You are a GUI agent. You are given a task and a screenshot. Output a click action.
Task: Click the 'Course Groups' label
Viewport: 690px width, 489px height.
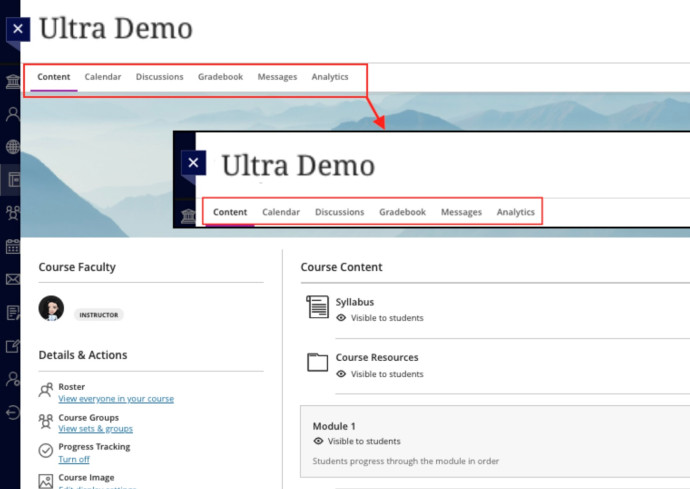click(x=88, y=417)
